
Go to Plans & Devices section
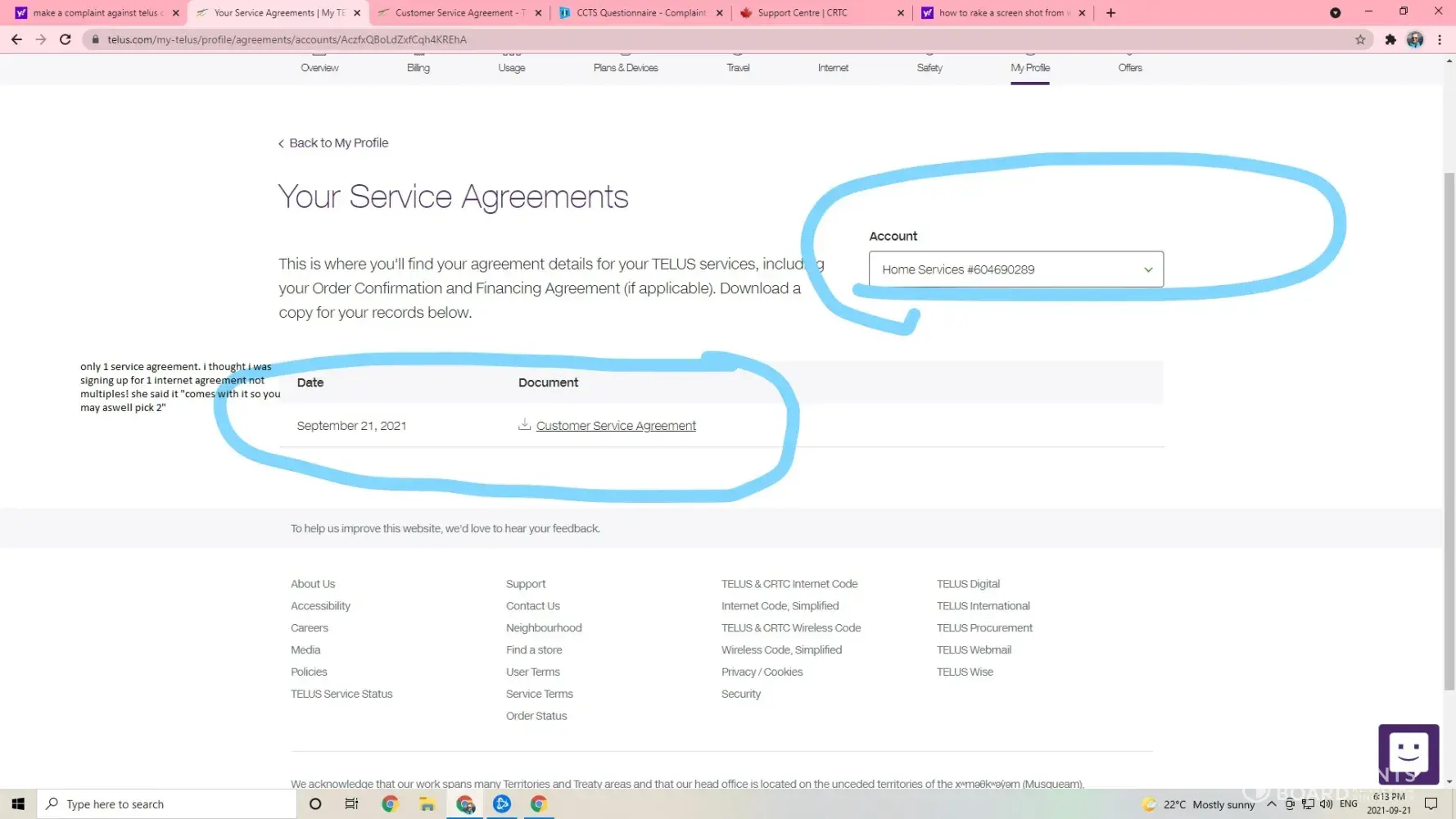click(626, 68)
